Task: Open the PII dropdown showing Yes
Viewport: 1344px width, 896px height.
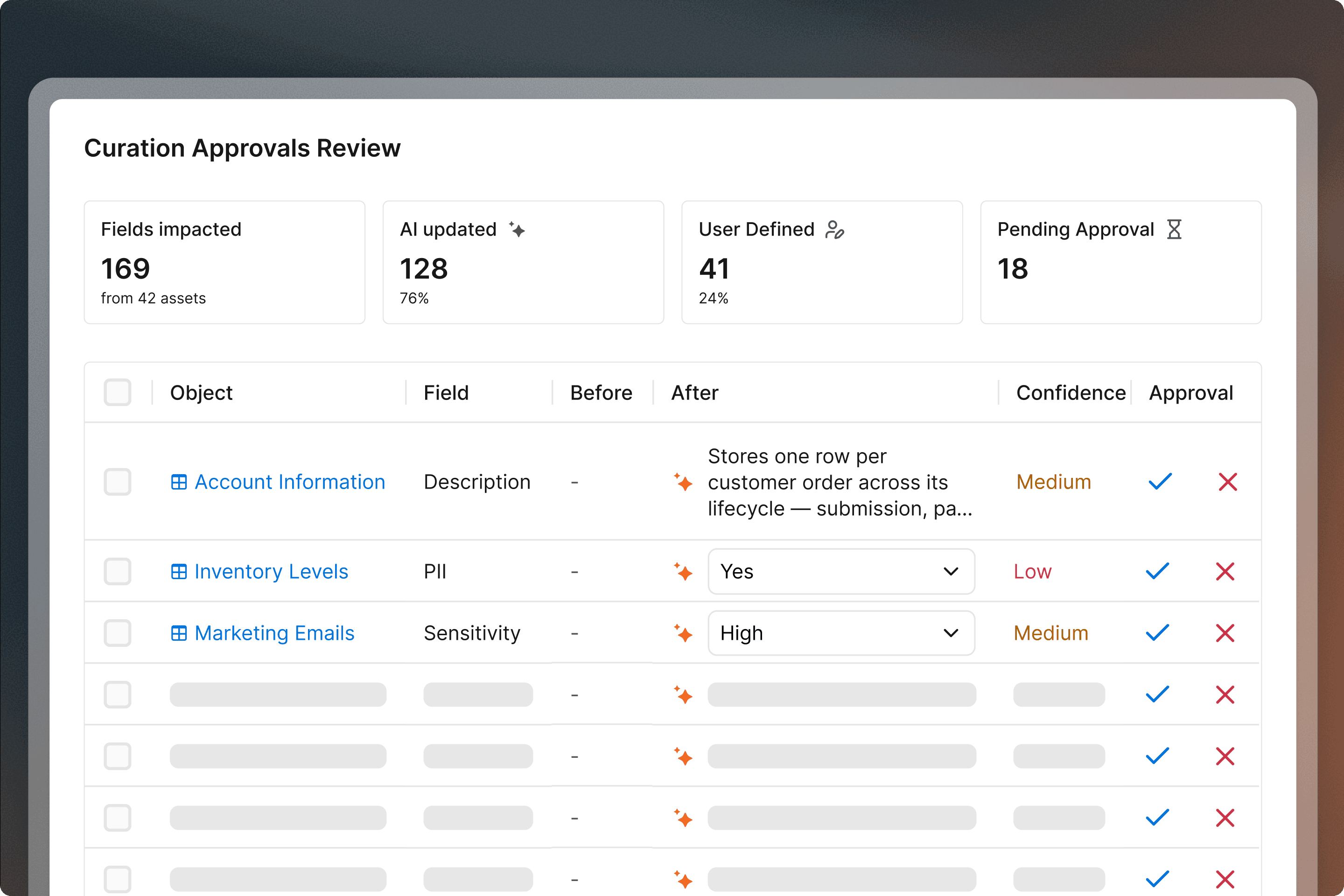Action: tap(841, 571)
